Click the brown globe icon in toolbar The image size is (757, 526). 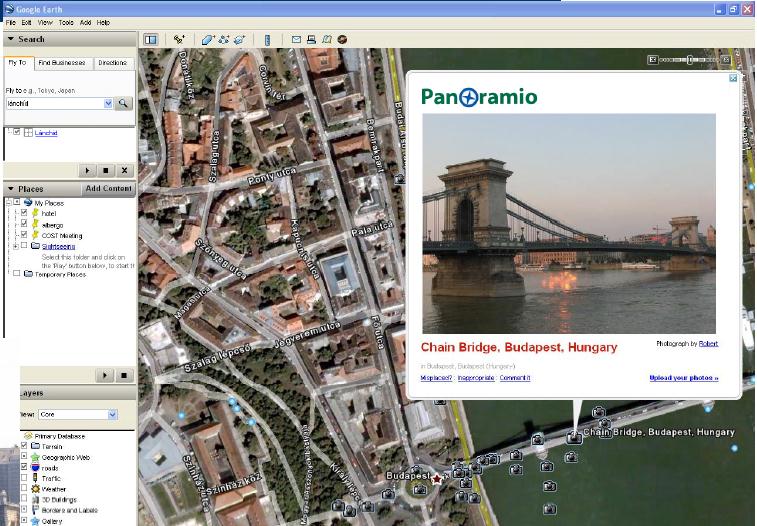(342, 40)
